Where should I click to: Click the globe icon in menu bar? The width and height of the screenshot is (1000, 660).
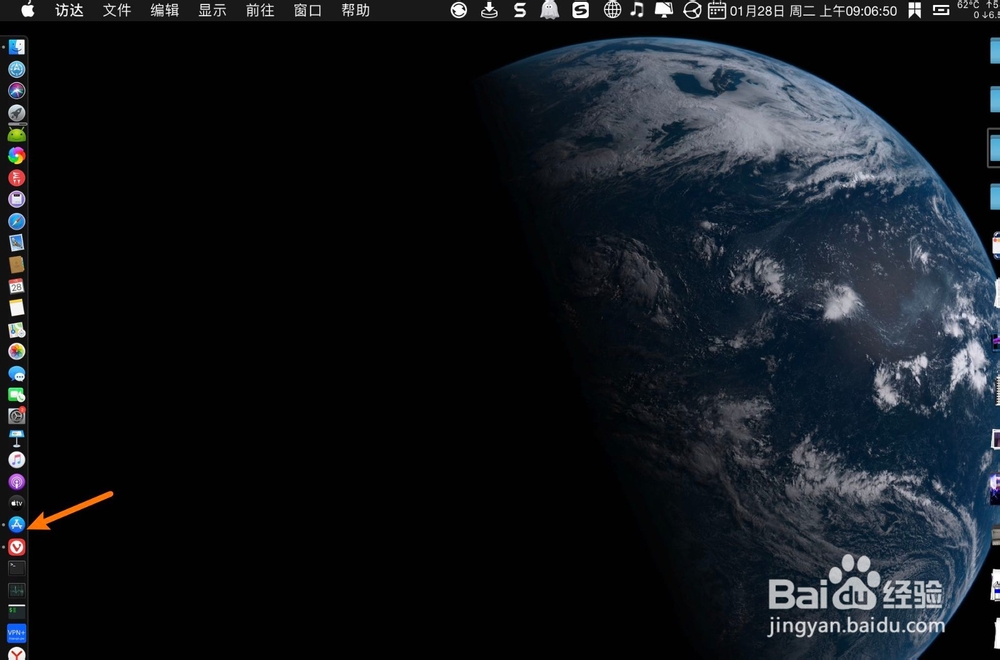point(612,10)
